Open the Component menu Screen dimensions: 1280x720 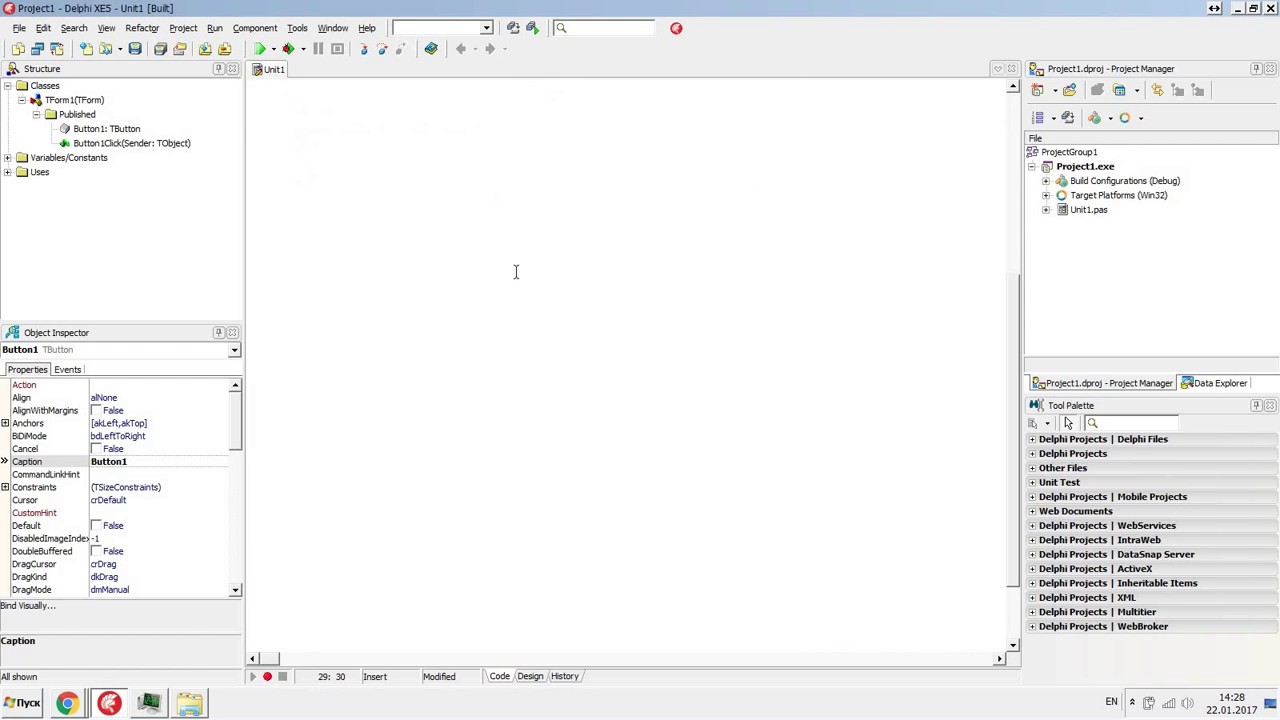pos(255,28)
